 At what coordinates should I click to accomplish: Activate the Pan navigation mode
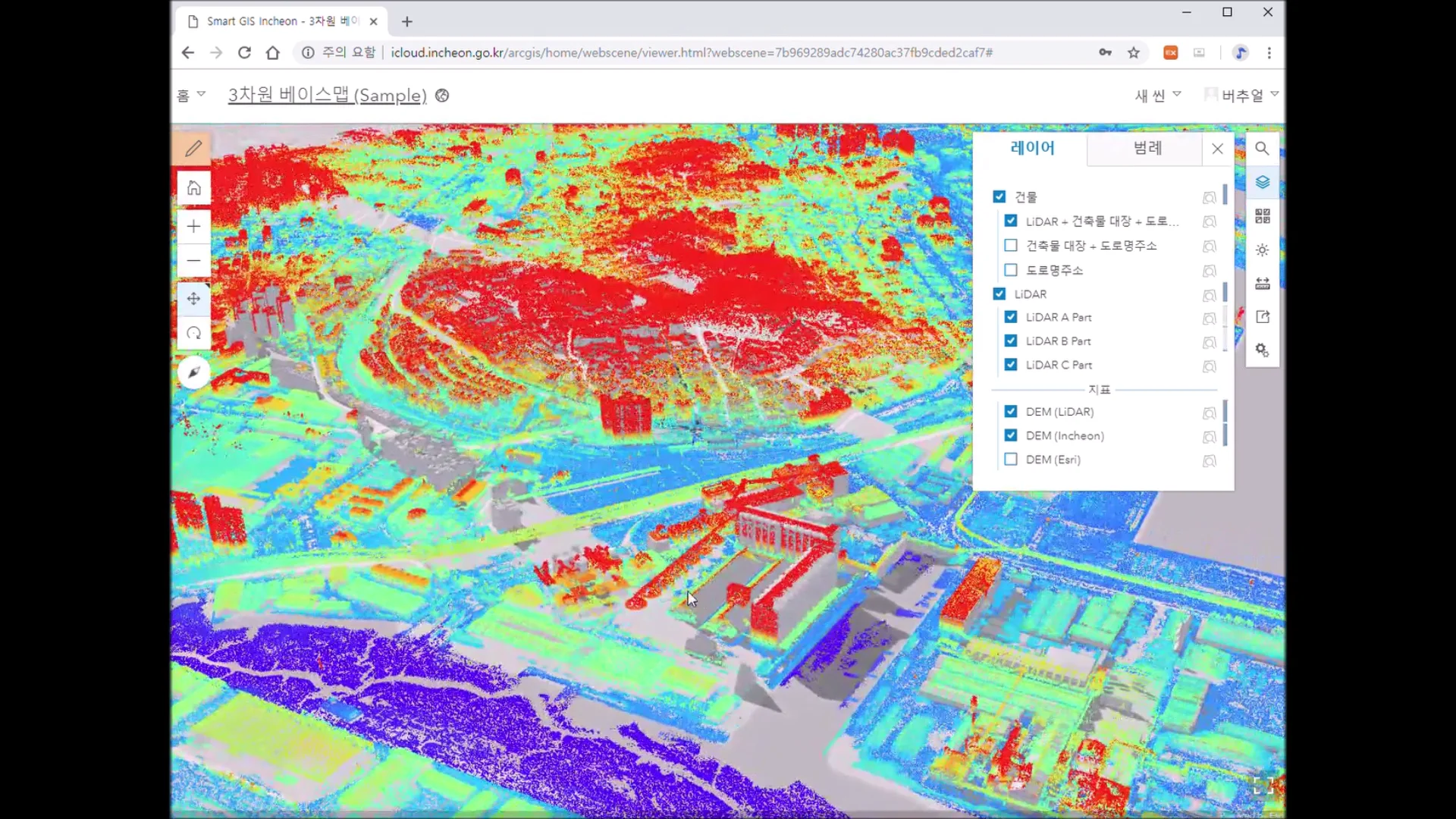193,299
